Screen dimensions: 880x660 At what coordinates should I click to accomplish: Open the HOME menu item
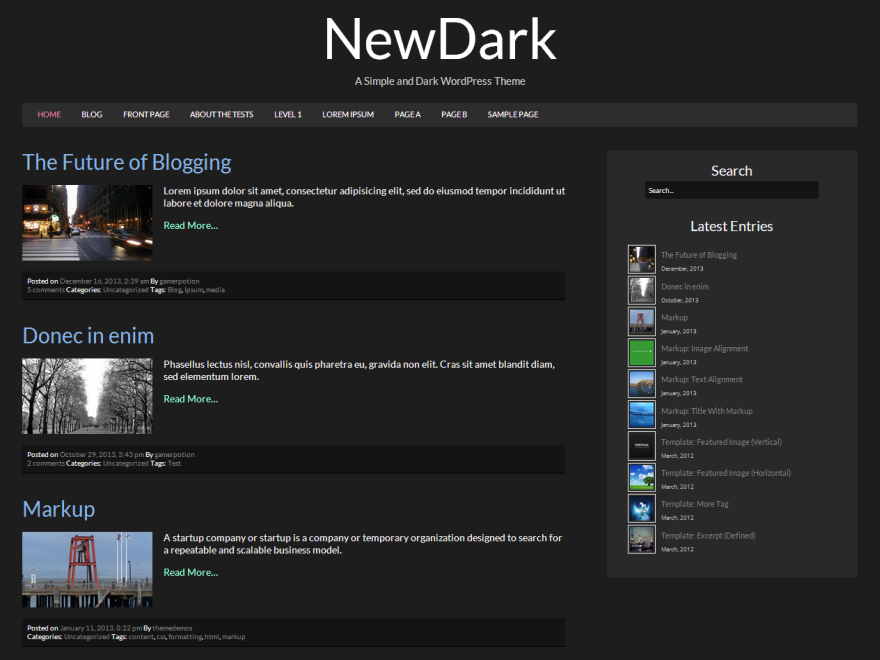pos(48,114)
